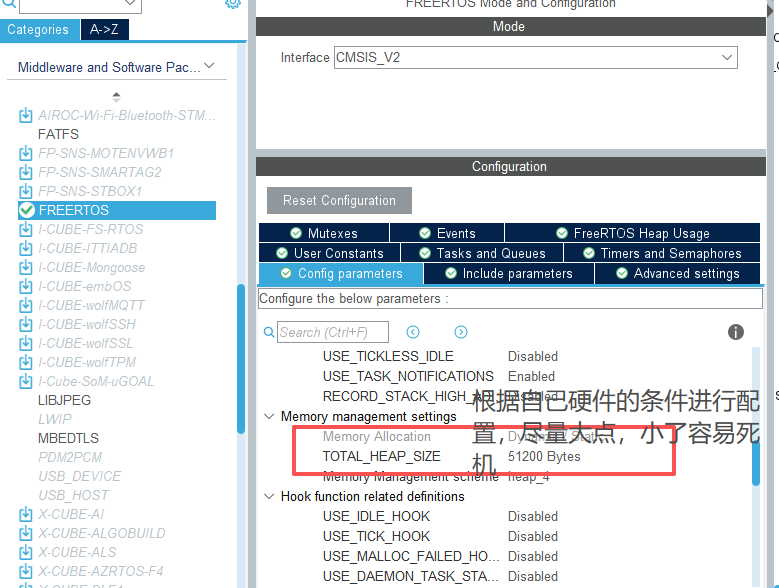779x588 pixels.
Task: Select FREERTOS in the middleware list
Action: [x=117, y=210]
